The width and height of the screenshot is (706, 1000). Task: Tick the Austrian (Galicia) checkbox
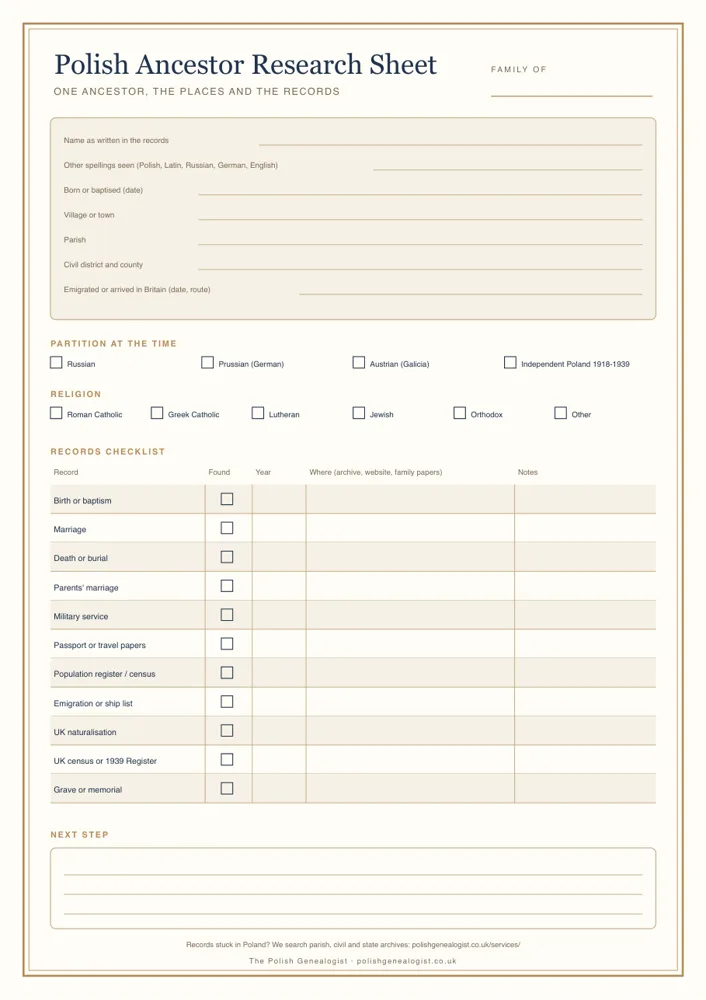tap(358, 363)
